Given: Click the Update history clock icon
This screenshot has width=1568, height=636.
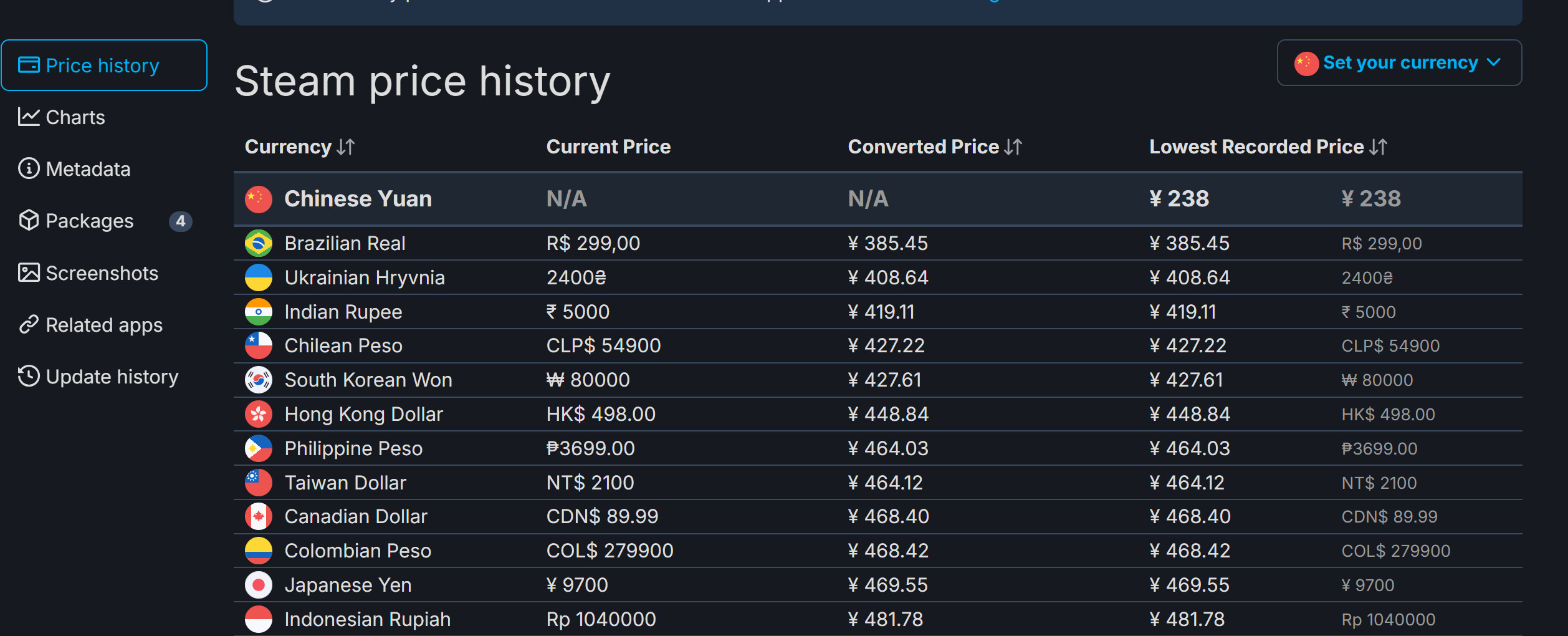Looking at the screenshot, I should point(29,376).
